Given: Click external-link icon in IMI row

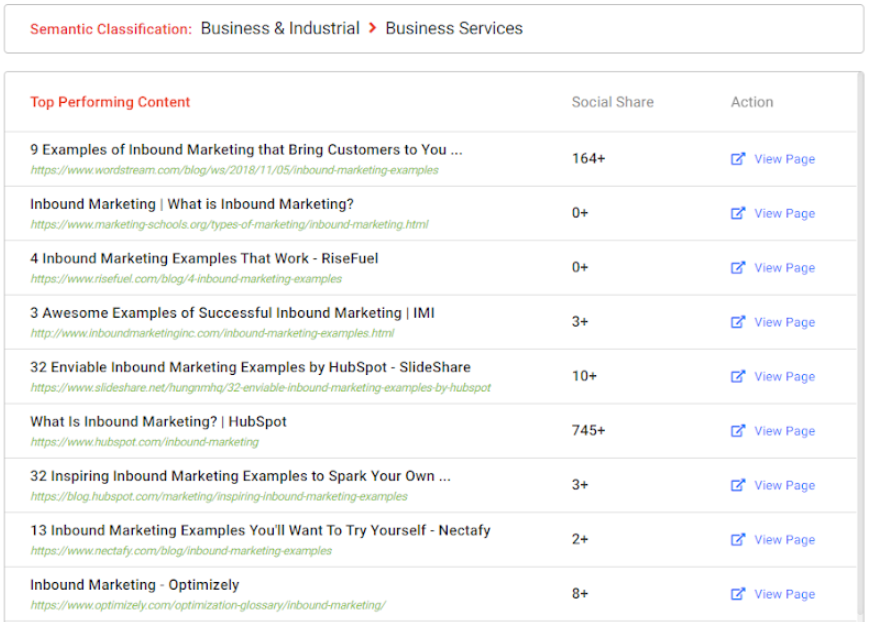Looking at the screenshot, I should pos(738,322).
